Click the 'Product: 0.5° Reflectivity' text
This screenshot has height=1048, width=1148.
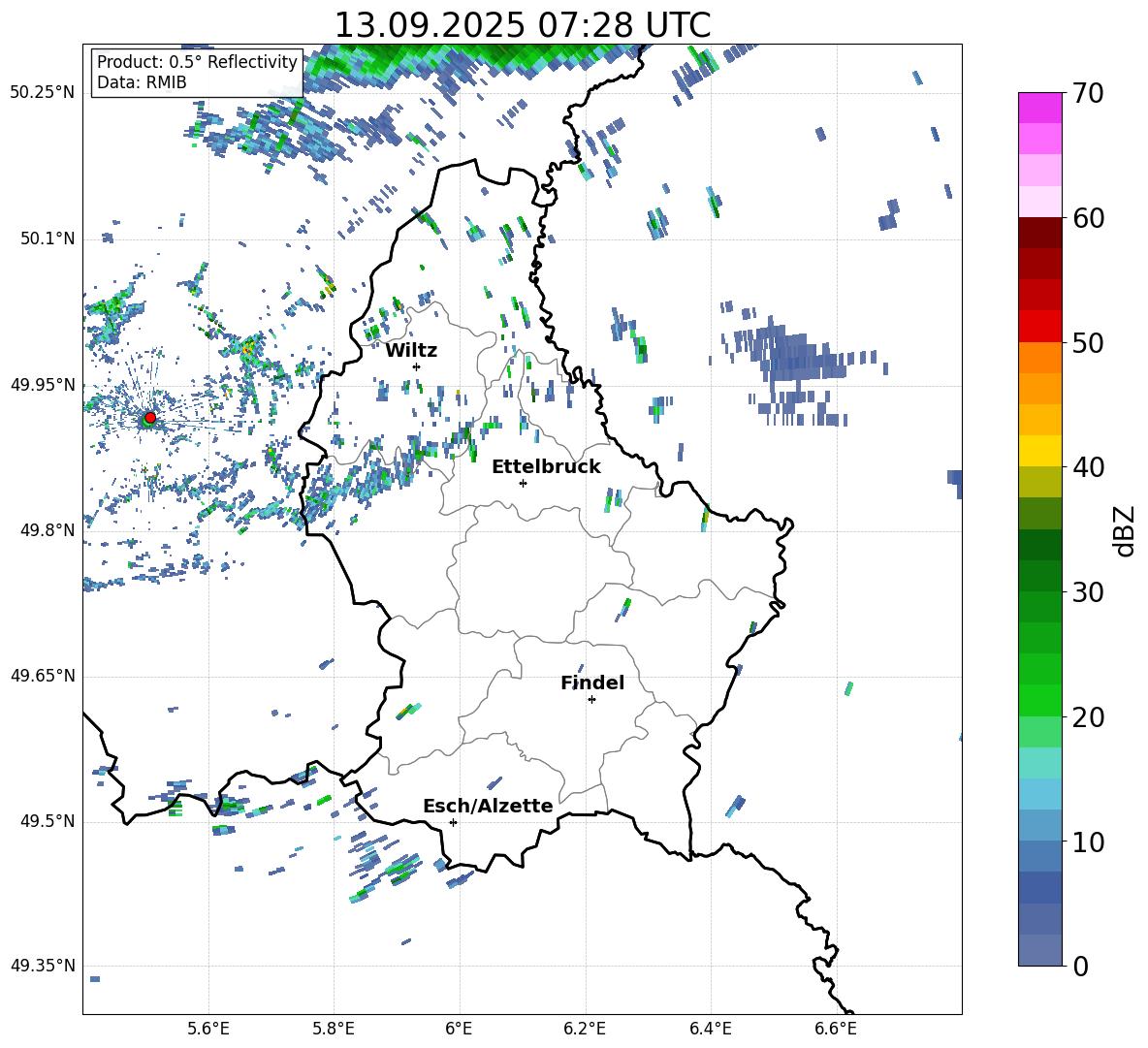pos(197,61)
